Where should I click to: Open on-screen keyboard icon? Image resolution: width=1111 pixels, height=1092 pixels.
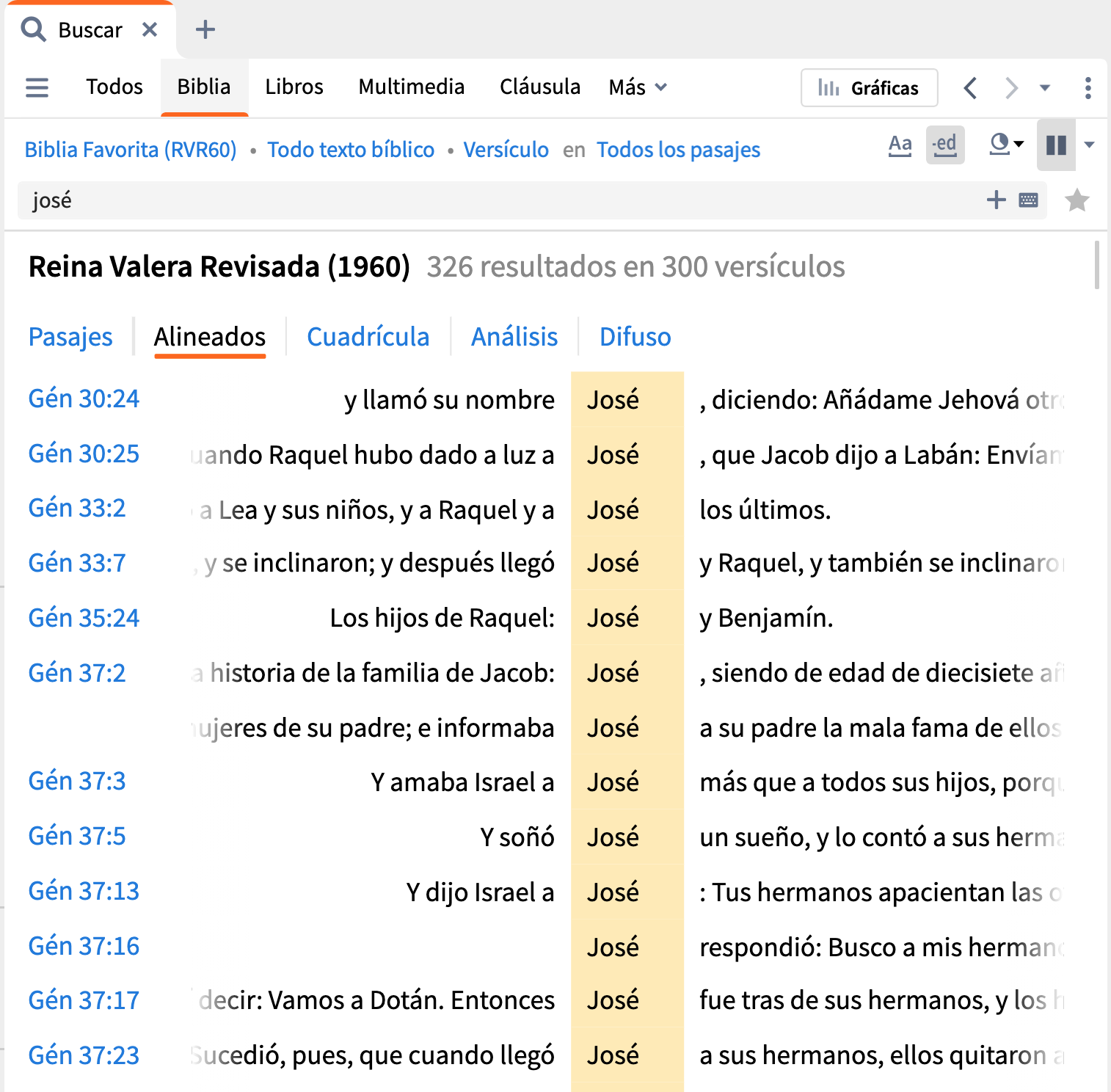[x=1029, y=200]
